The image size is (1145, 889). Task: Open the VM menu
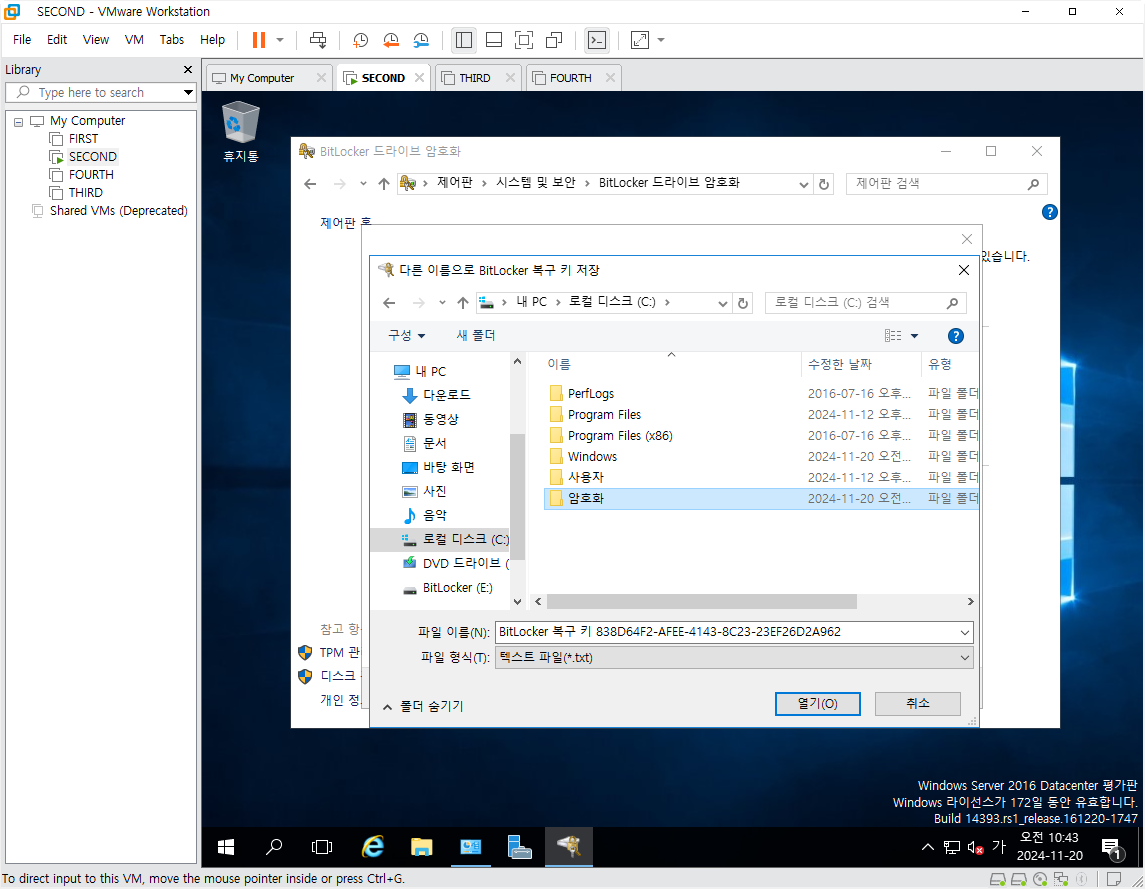(x=134, y=39)
